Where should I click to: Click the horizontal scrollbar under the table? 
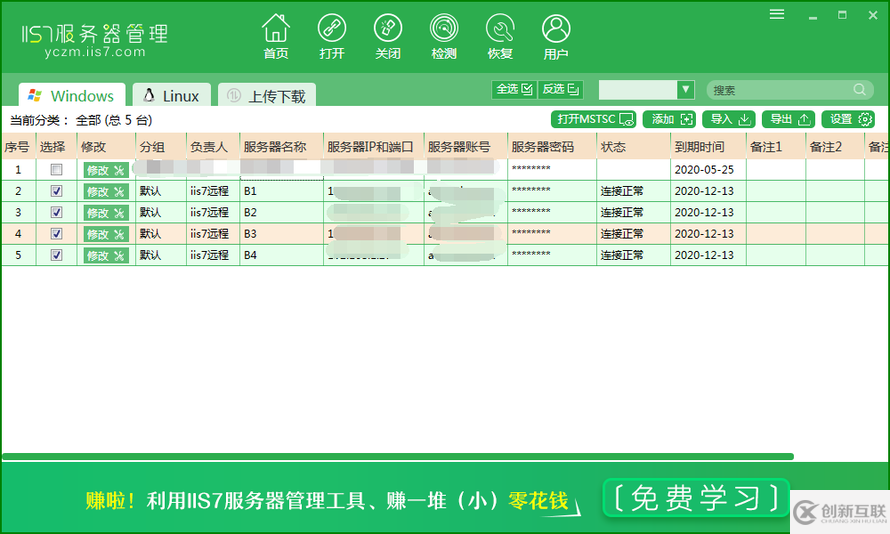[x=400, y=457]
